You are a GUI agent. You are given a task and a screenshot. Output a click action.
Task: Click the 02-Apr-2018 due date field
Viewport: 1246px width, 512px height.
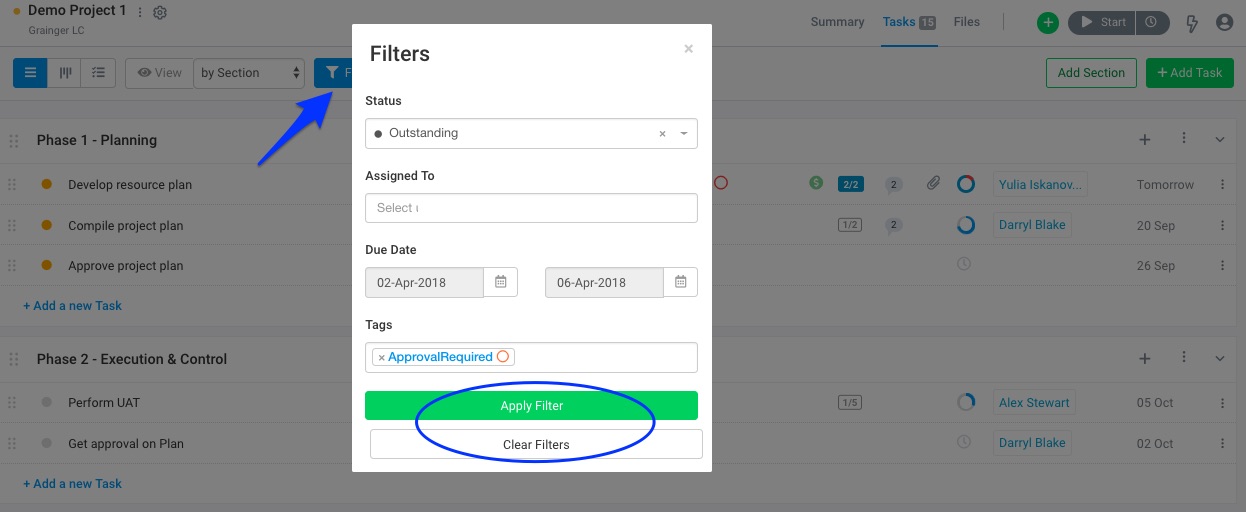pyautogui.click(x=424, y=282)
